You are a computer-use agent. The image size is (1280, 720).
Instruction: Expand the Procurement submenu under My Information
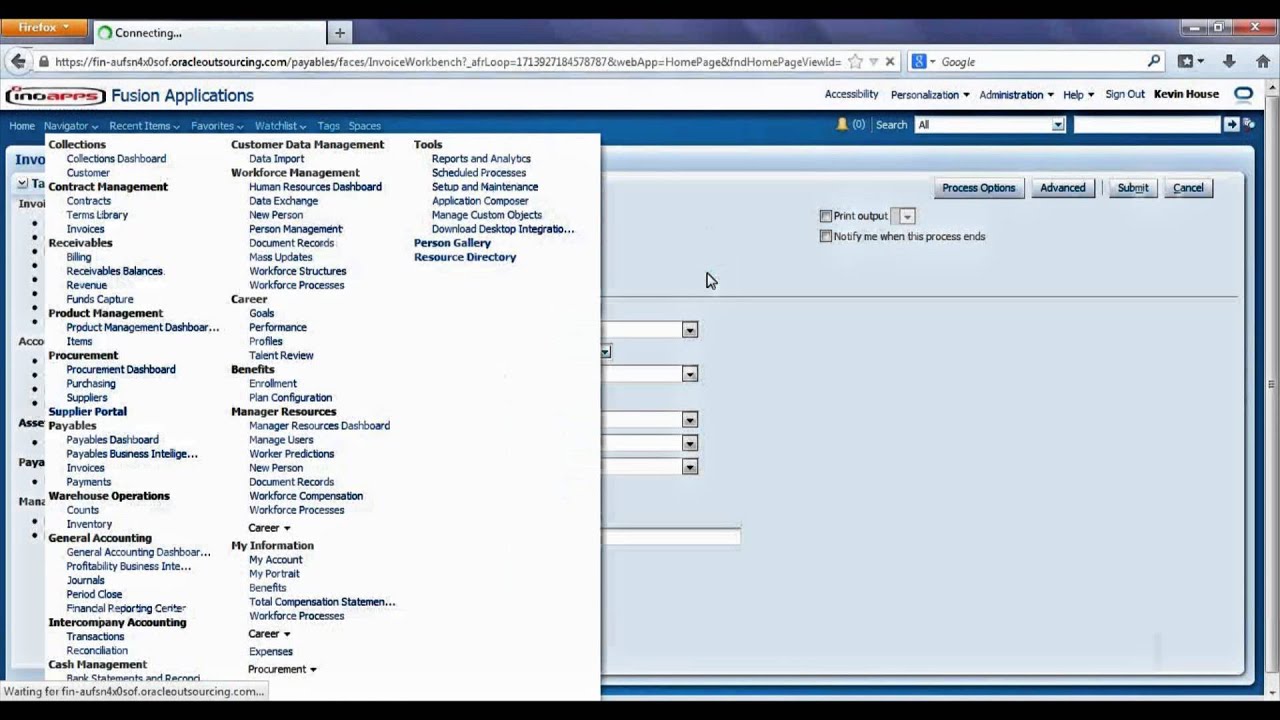pos(283,670)
